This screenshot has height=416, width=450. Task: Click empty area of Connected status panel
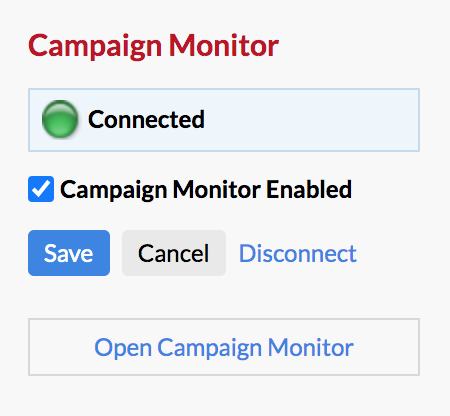click(310, 120)
